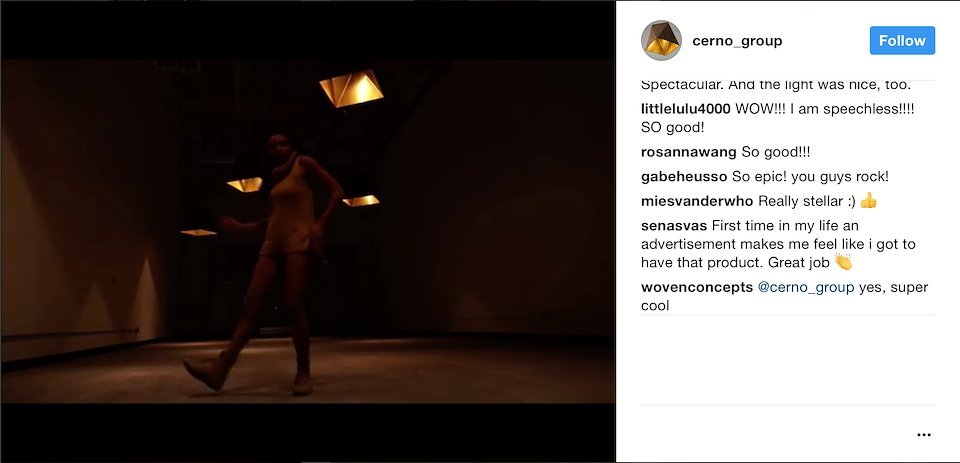
Task: Click the 'WOW!!! I am speechless!!!!' comment
Action: click(824, 109)
